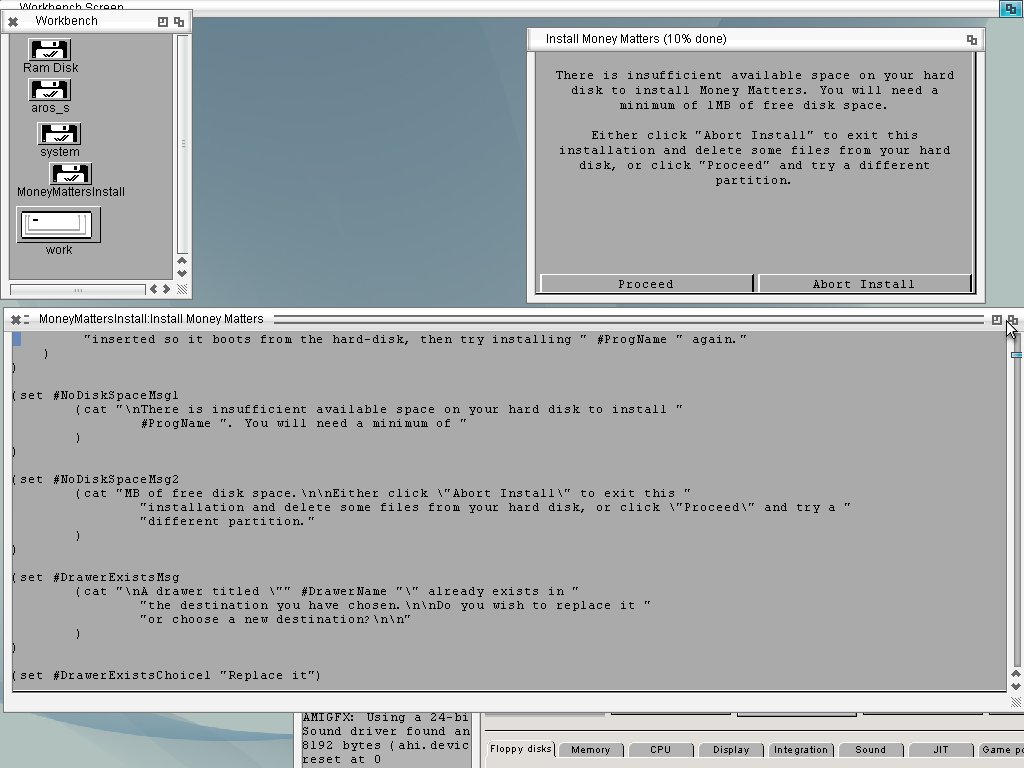1024x768 pixels.
Task: Close the MoneyMattersInstall script window
Action: point(16,319)
